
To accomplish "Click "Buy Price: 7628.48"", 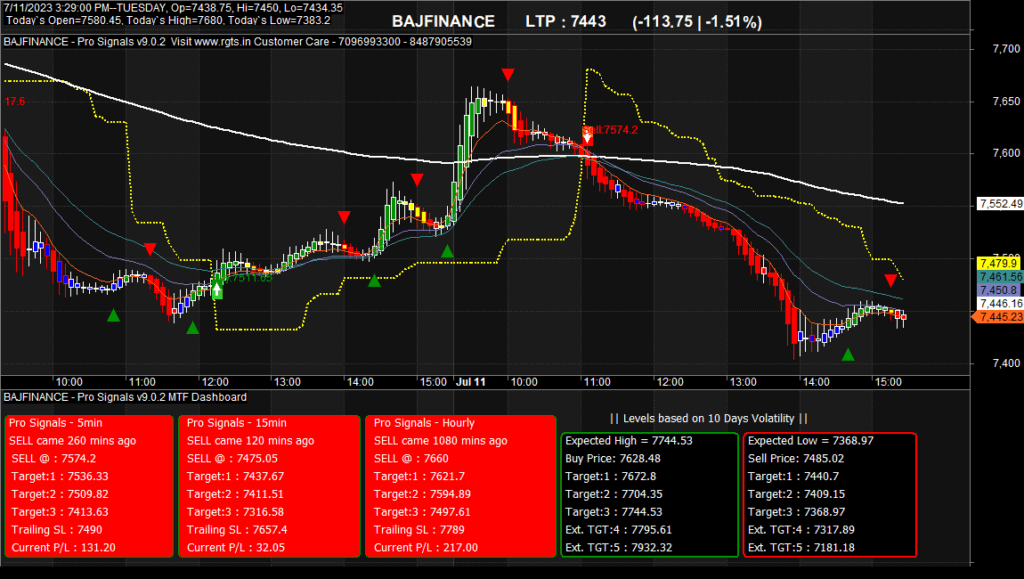I will pyautogui.click(x=613, y=458).
